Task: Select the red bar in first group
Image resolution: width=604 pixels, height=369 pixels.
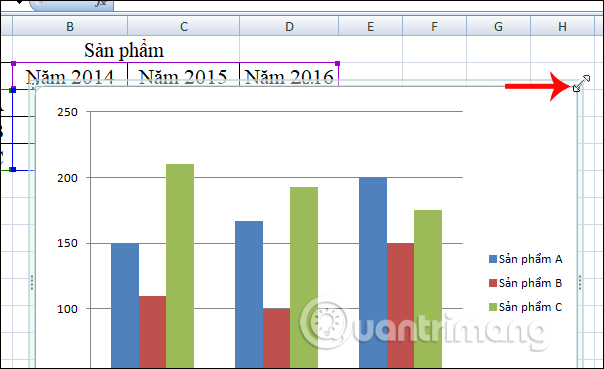Action: 153,332
